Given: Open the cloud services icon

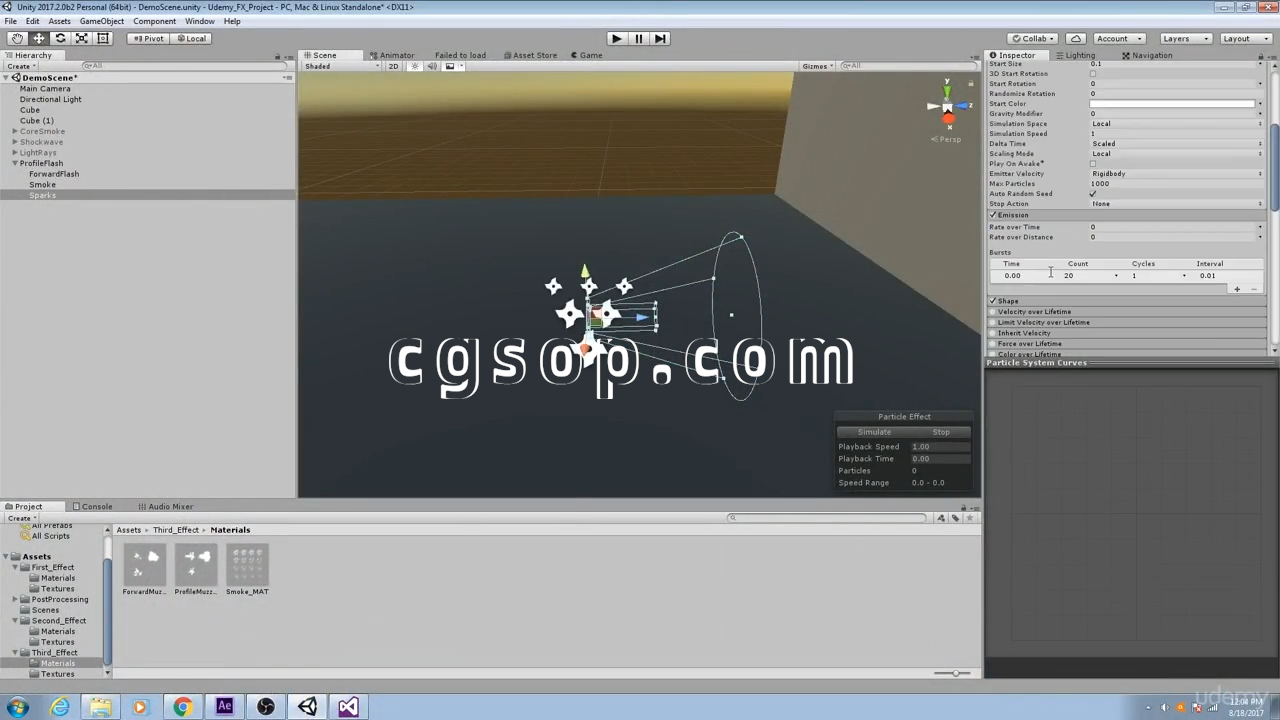Looking at the screenshot, I should tap(1076, 38).
